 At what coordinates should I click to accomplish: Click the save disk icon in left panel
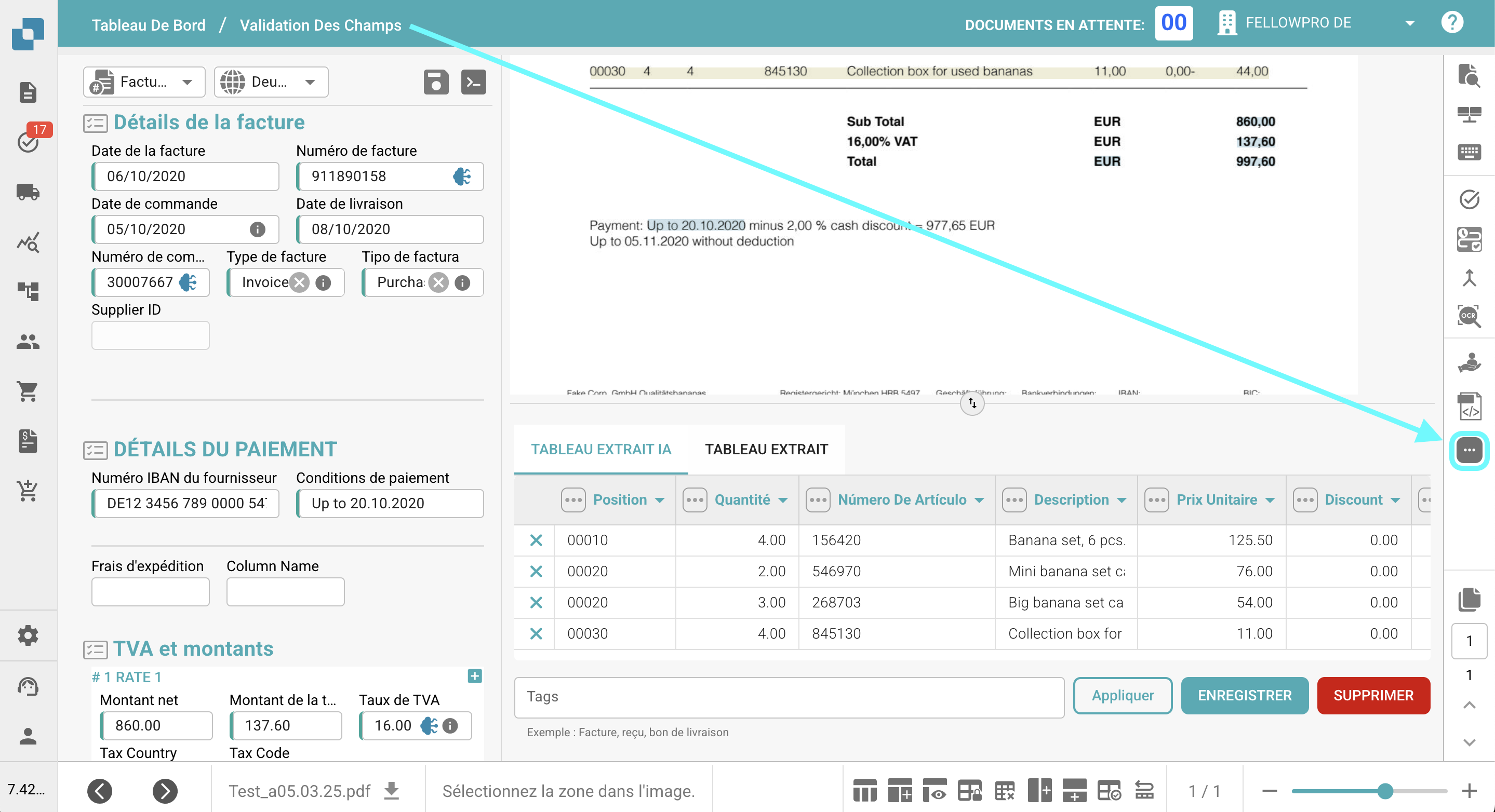point(436,82)
